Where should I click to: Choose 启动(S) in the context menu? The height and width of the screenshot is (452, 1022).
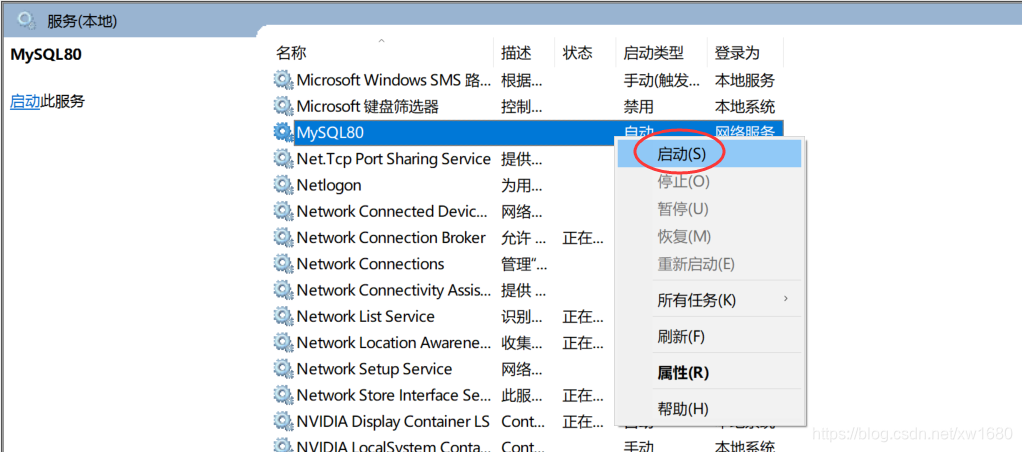[x=709, y=154]
